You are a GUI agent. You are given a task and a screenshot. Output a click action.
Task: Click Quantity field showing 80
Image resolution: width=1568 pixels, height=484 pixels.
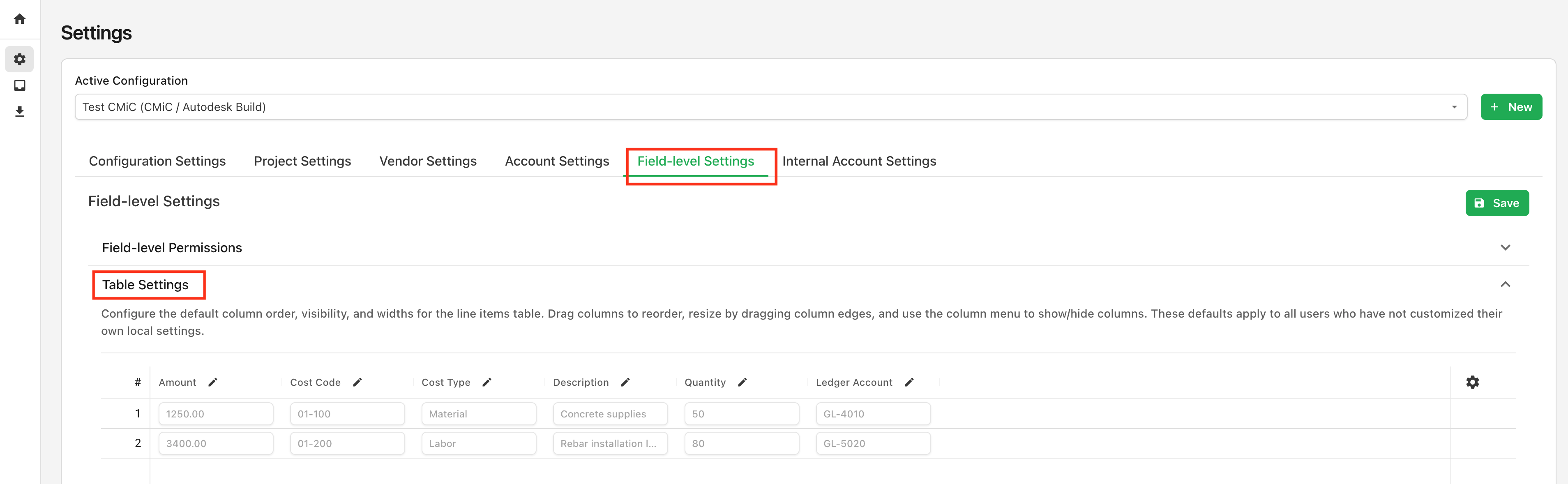(x=741, y=444)
